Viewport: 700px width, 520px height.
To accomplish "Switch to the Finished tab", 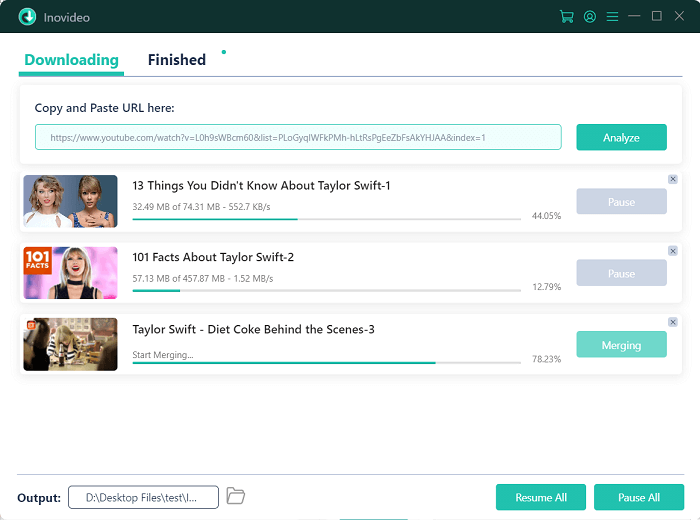I will click(x=177, y=60).
